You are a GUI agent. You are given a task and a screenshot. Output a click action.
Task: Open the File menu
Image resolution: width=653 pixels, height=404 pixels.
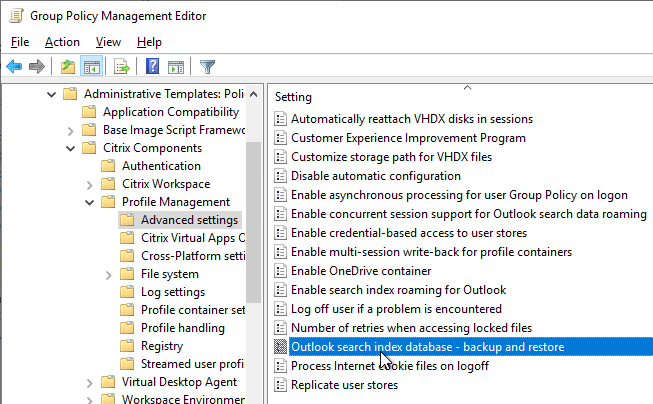(20, 42)
